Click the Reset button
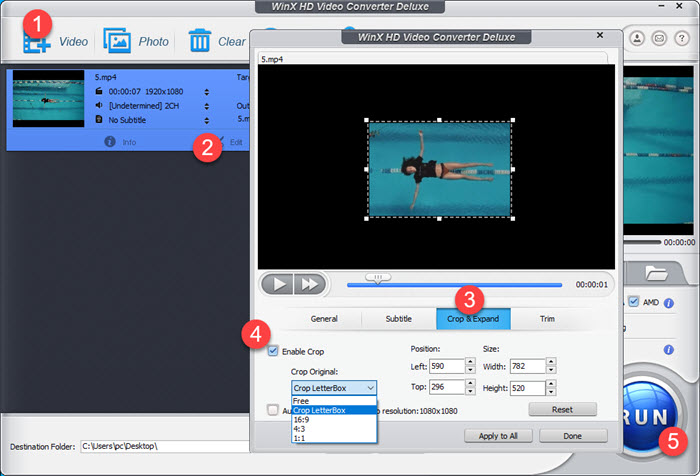Image resolution: width=700 pixels, height=476 pixels. 562,409
